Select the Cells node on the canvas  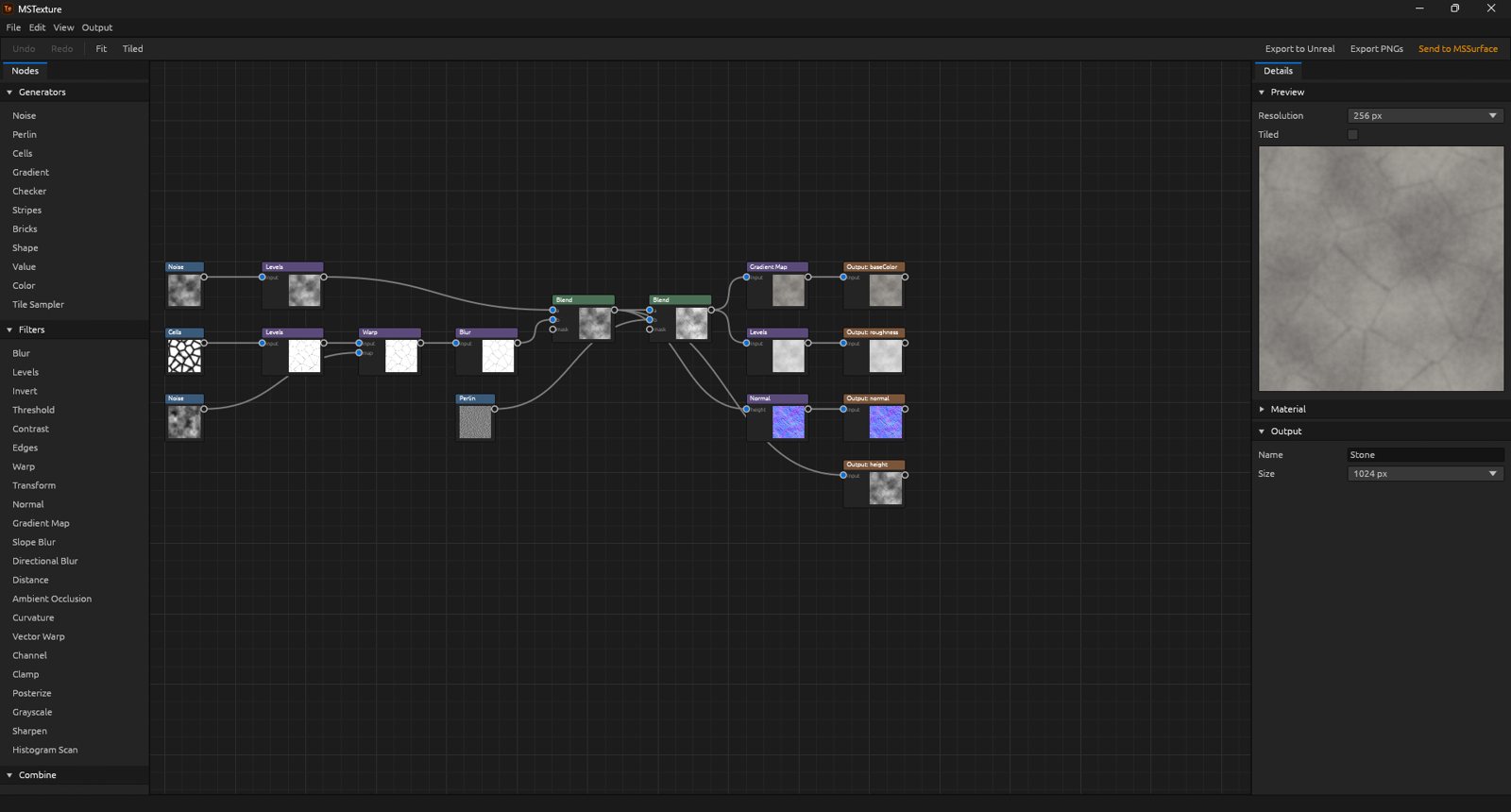(x=184, y=351)
